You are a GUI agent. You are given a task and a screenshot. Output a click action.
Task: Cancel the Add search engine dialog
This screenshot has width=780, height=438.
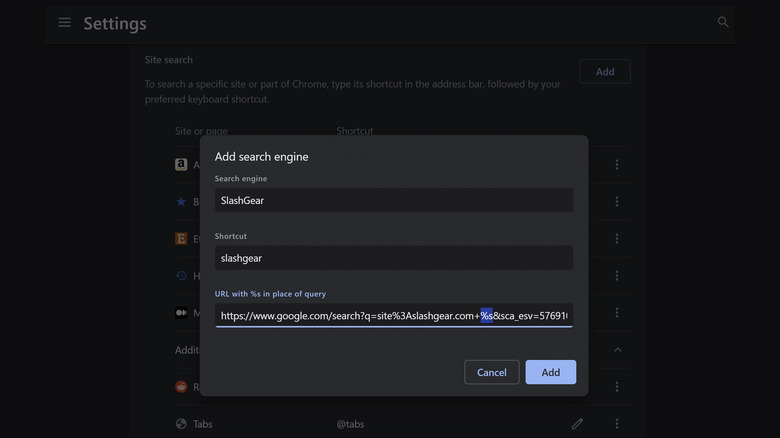(x=491, y=372)
